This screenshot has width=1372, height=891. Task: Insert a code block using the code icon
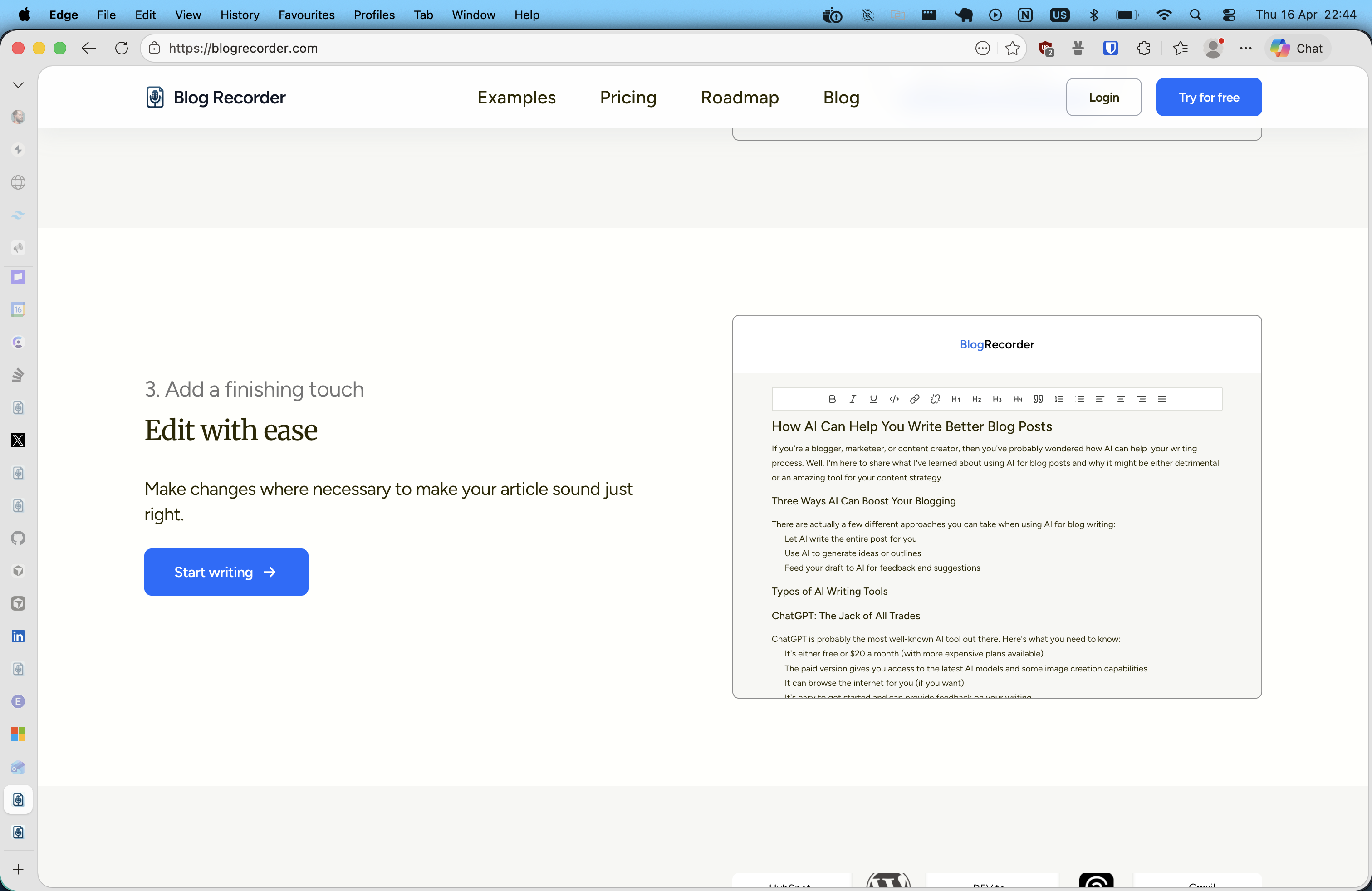(x=894, y=399)
